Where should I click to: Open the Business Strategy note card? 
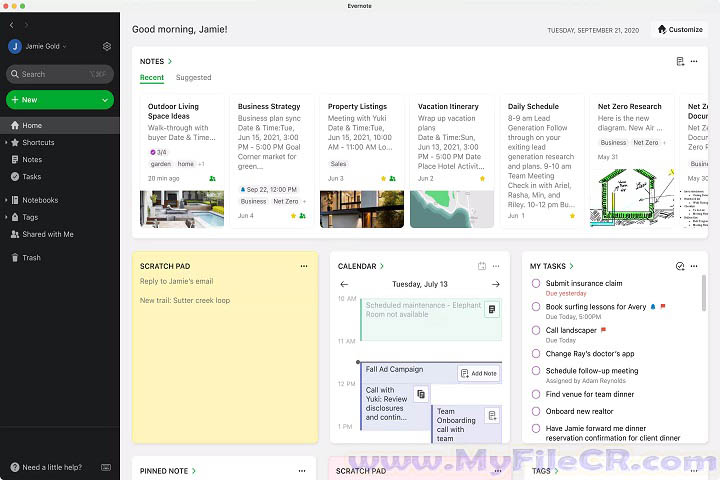[272, 161]
